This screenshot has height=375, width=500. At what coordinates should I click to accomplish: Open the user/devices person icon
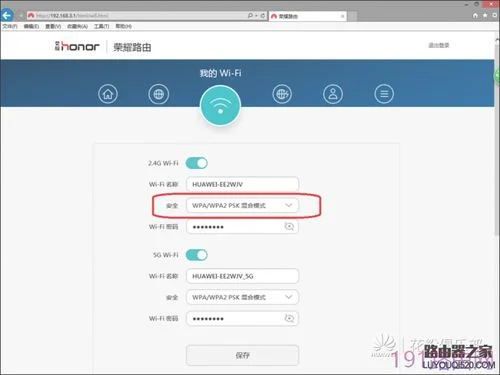(x=333, y=94)
